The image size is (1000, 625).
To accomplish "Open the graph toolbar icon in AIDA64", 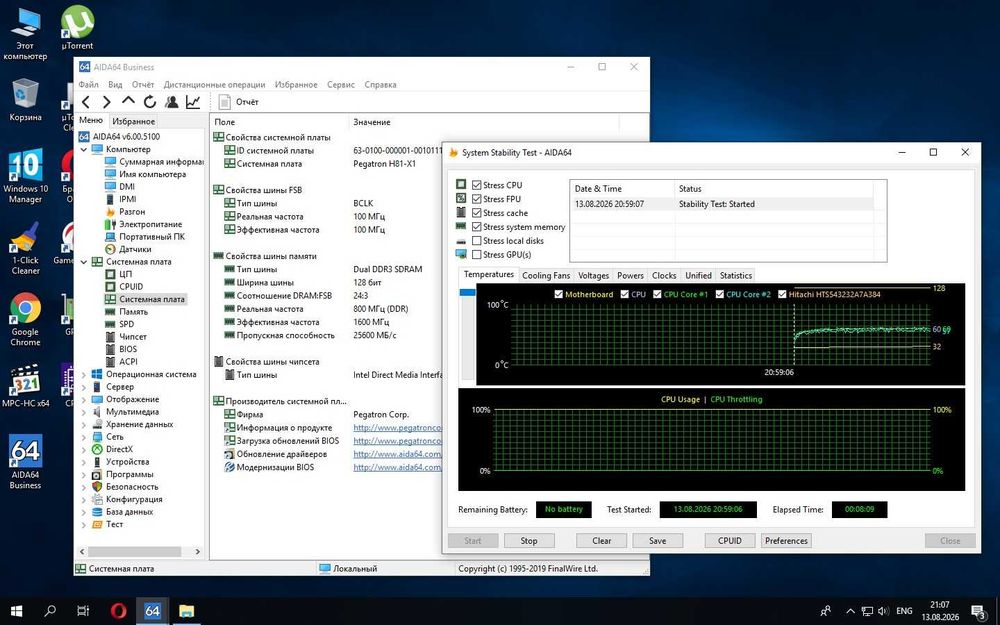I will click(x=193, y=102).
